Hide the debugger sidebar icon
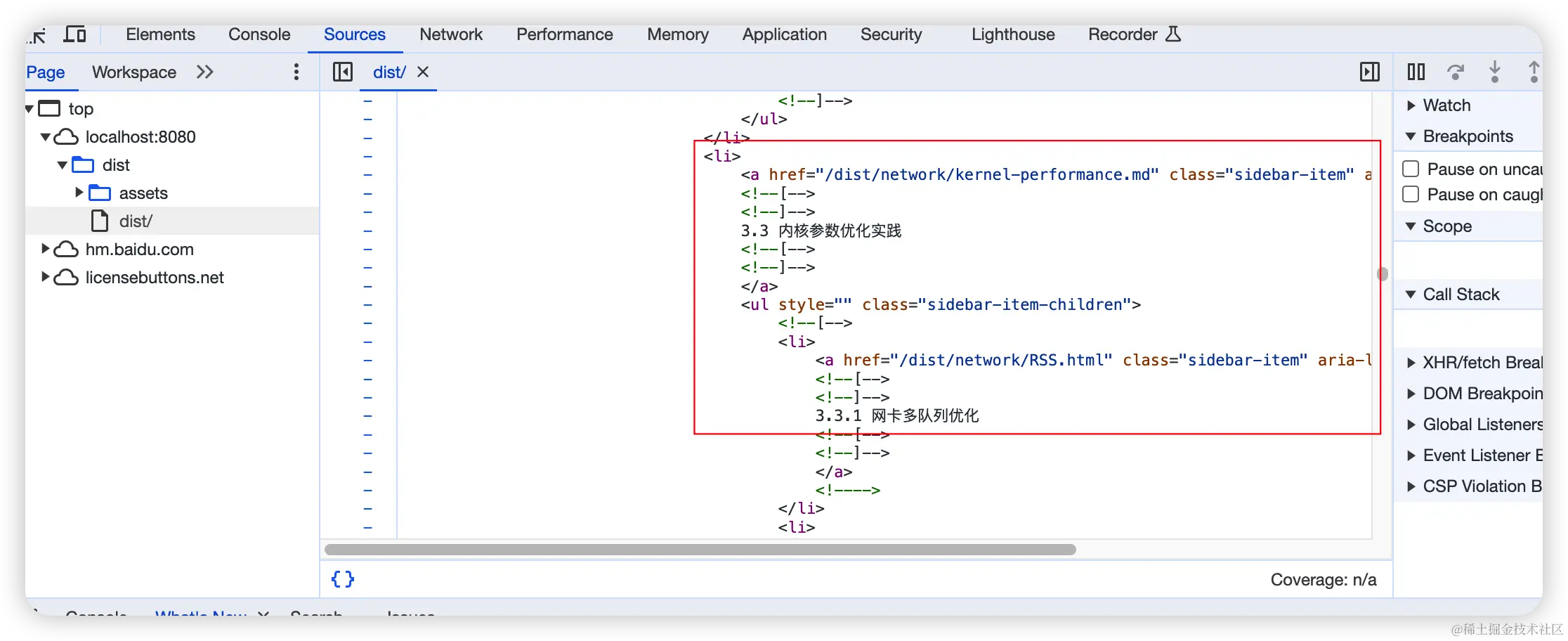 pos(1370,72)
